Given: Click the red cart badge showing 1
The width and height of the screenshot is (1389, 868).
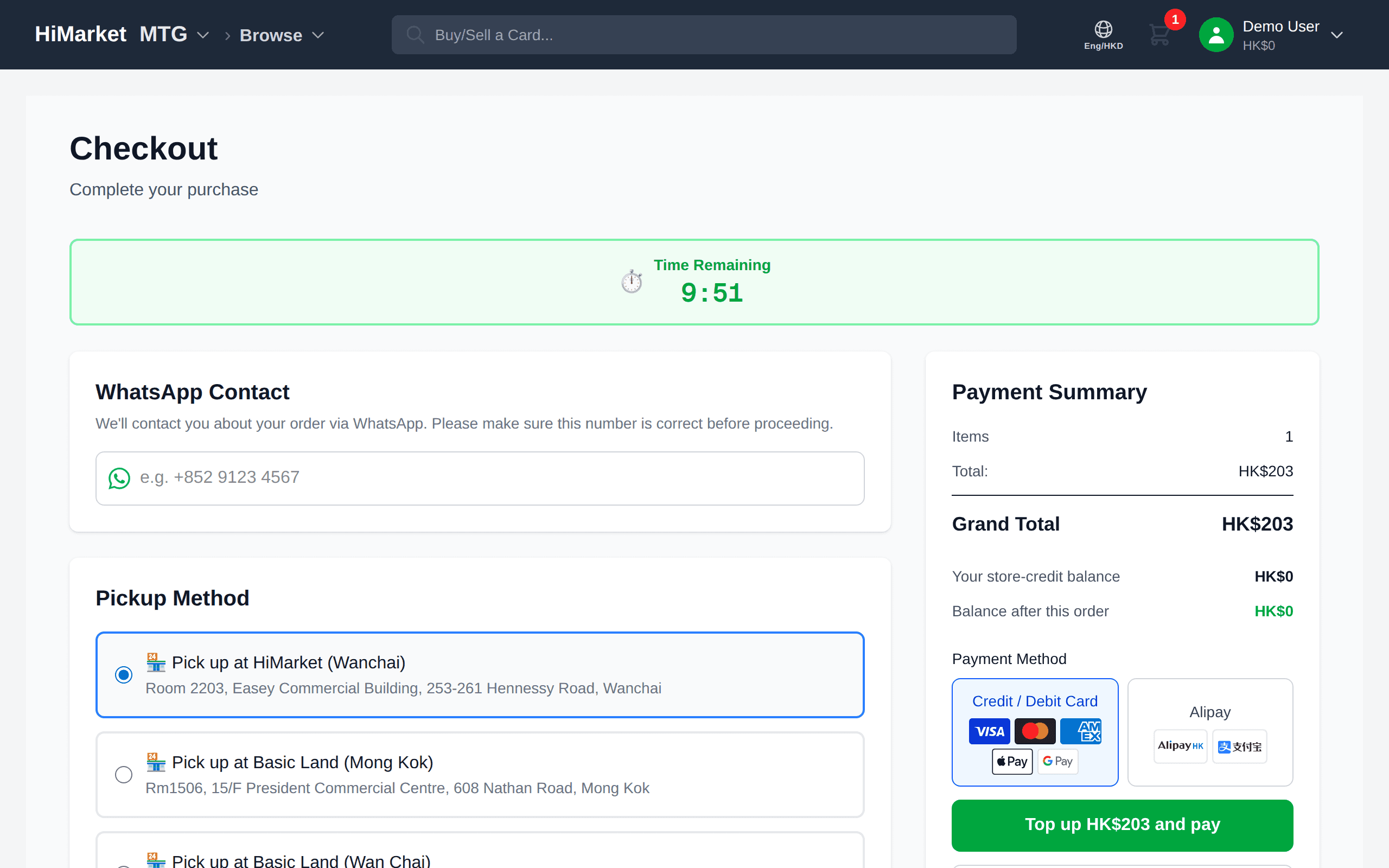Looking at the screenshot, I should click(x=1175, y=20).
